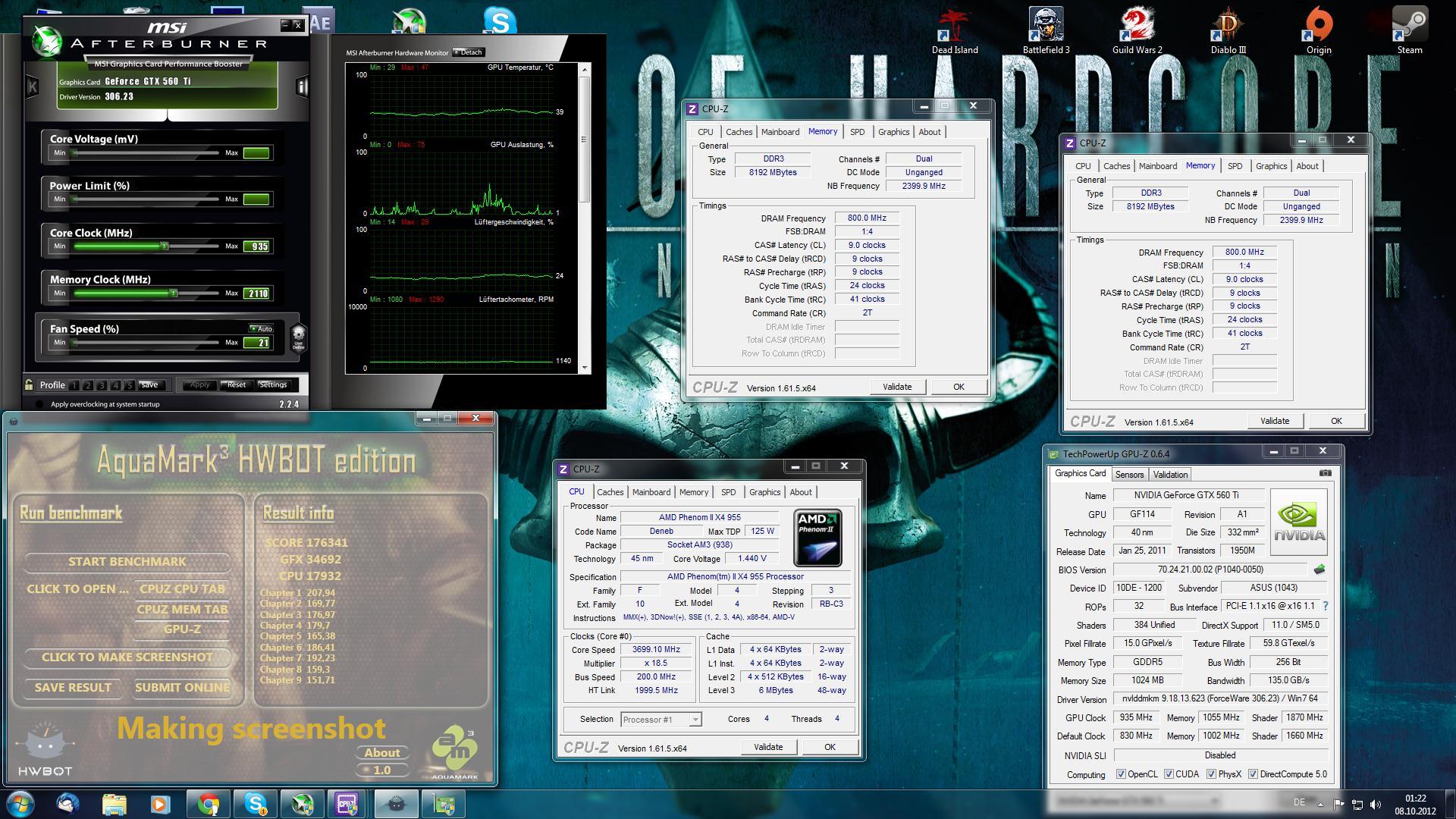Open the Dead Island desktop shortcut

[x=955, y=30]
